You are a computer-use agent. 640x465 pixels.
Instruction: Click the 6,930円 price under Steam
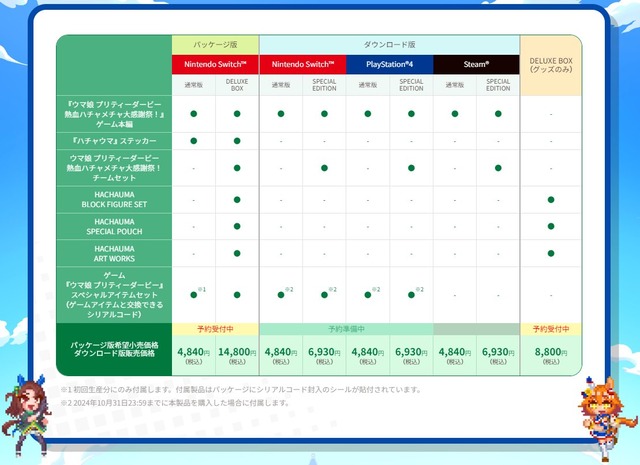pos(498,355)
